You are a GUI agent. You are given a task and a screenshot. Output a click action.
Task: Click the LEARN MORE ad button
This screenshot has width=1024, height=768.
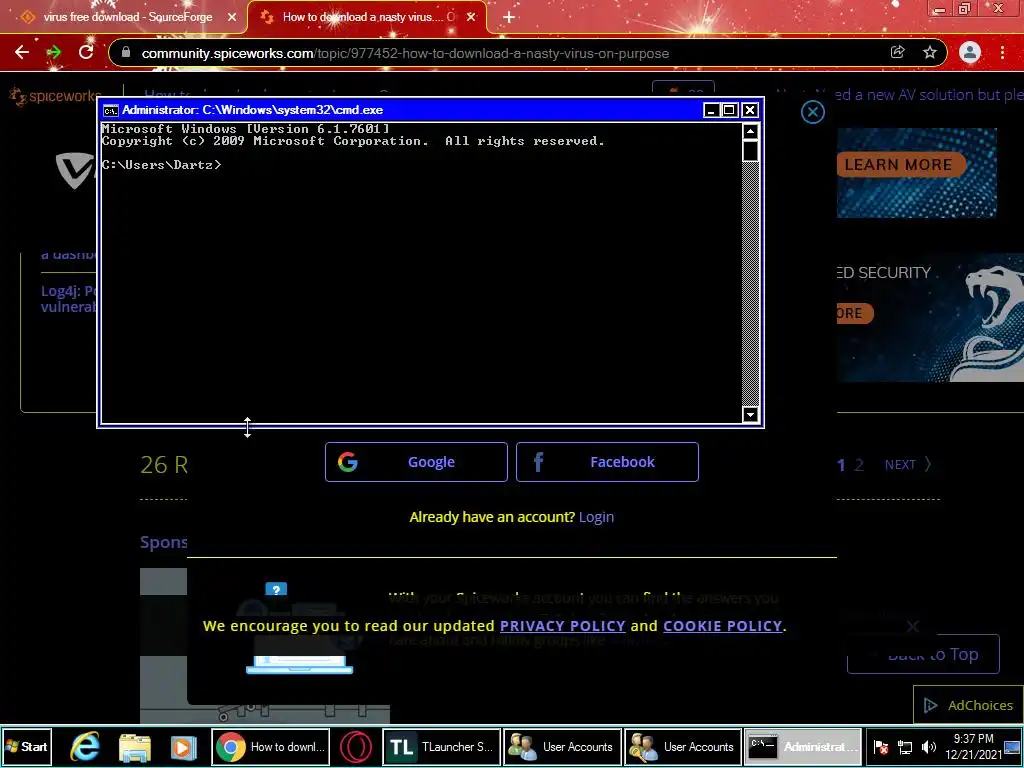[x=899, y=165]
